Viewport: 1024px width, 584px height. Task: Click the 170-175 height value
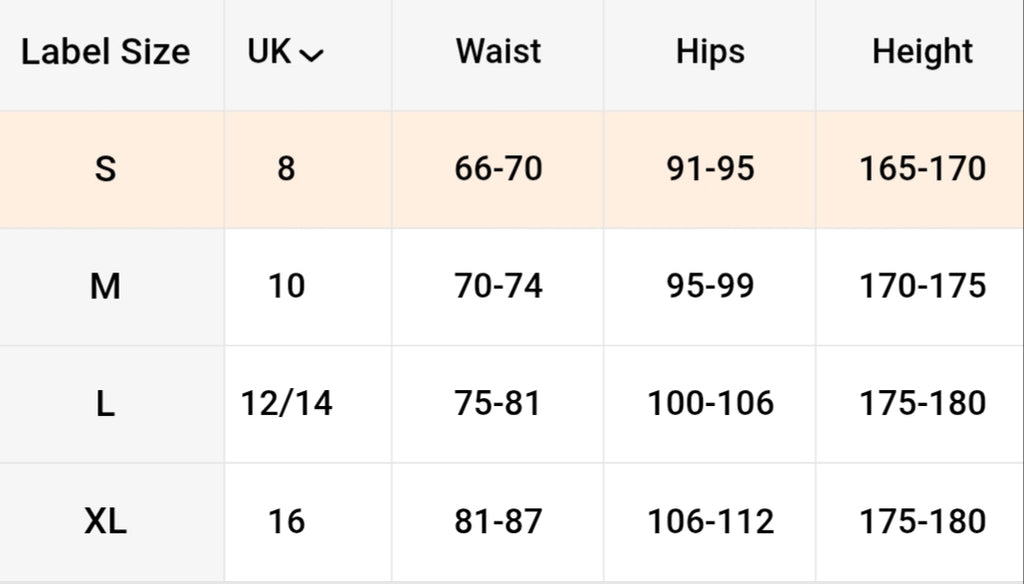point(922,287)
